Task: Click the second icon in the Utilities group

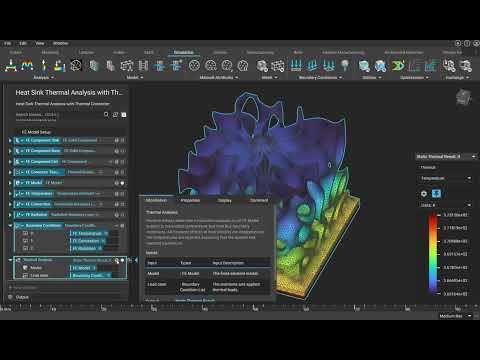Action: coord(380,66)
